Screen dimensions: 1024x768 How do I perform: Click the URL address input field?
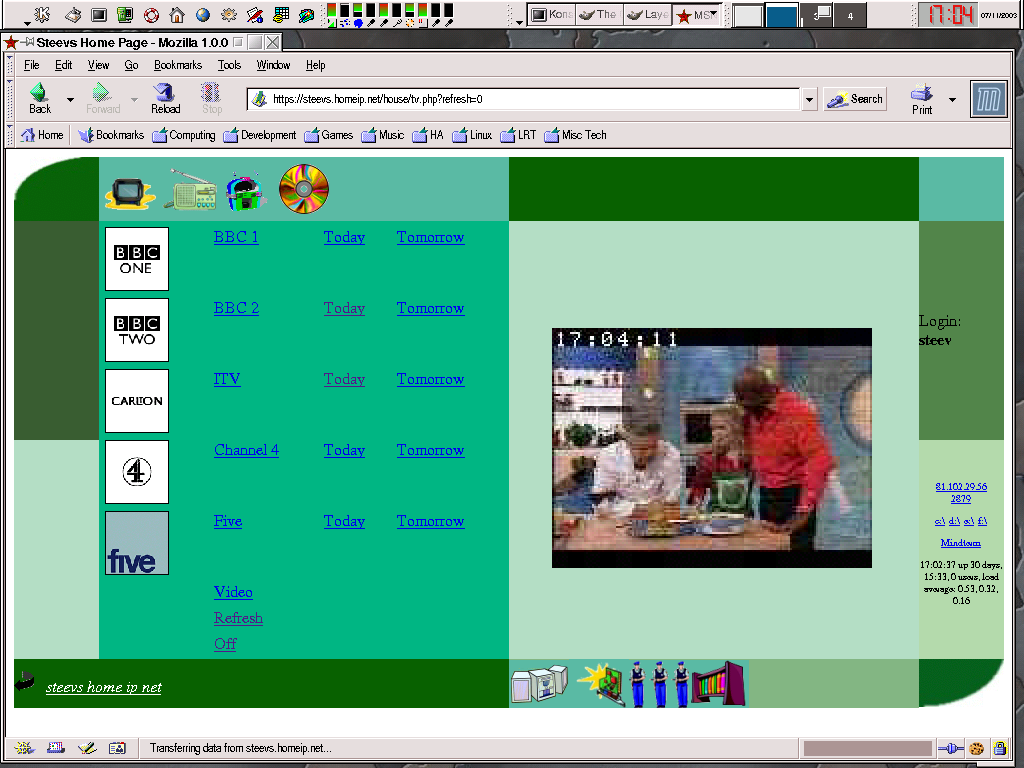coord(530,99)
